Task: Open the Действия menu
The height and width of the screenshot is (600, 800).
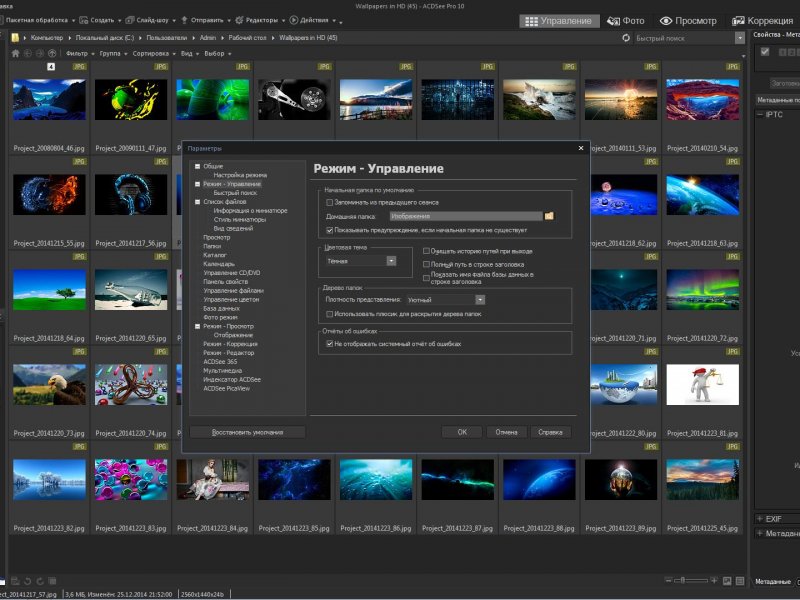Action: coord(313,20)
